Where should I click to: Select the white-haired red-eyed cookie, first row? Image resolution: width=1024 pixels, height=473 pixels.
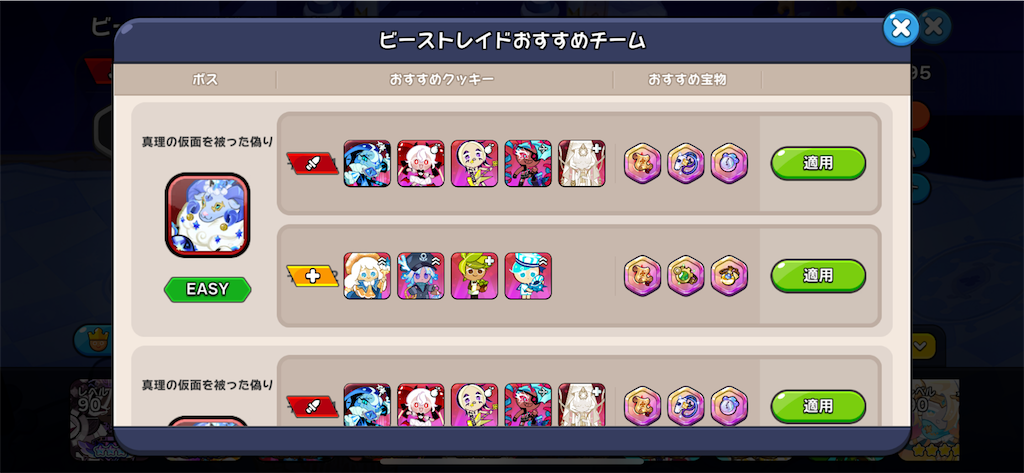click(421, 163)
